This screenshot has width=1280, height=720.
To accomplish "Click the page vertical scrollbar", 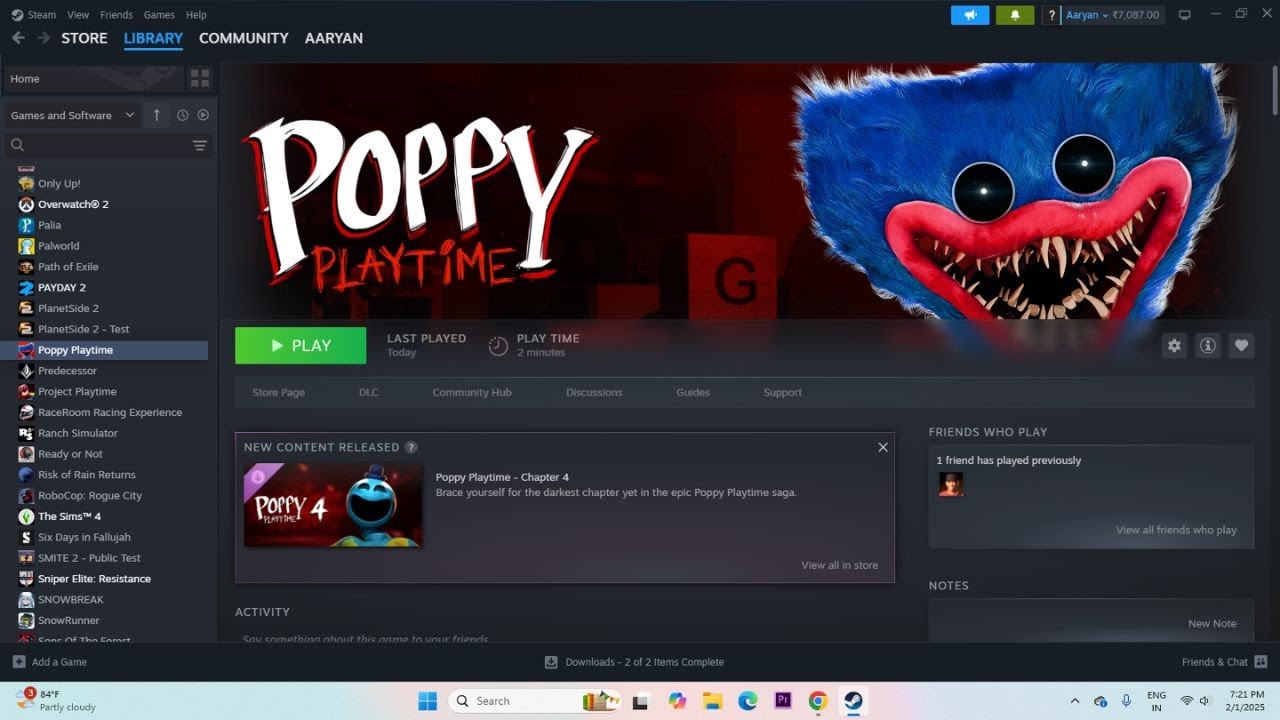I will (1274, 90).
